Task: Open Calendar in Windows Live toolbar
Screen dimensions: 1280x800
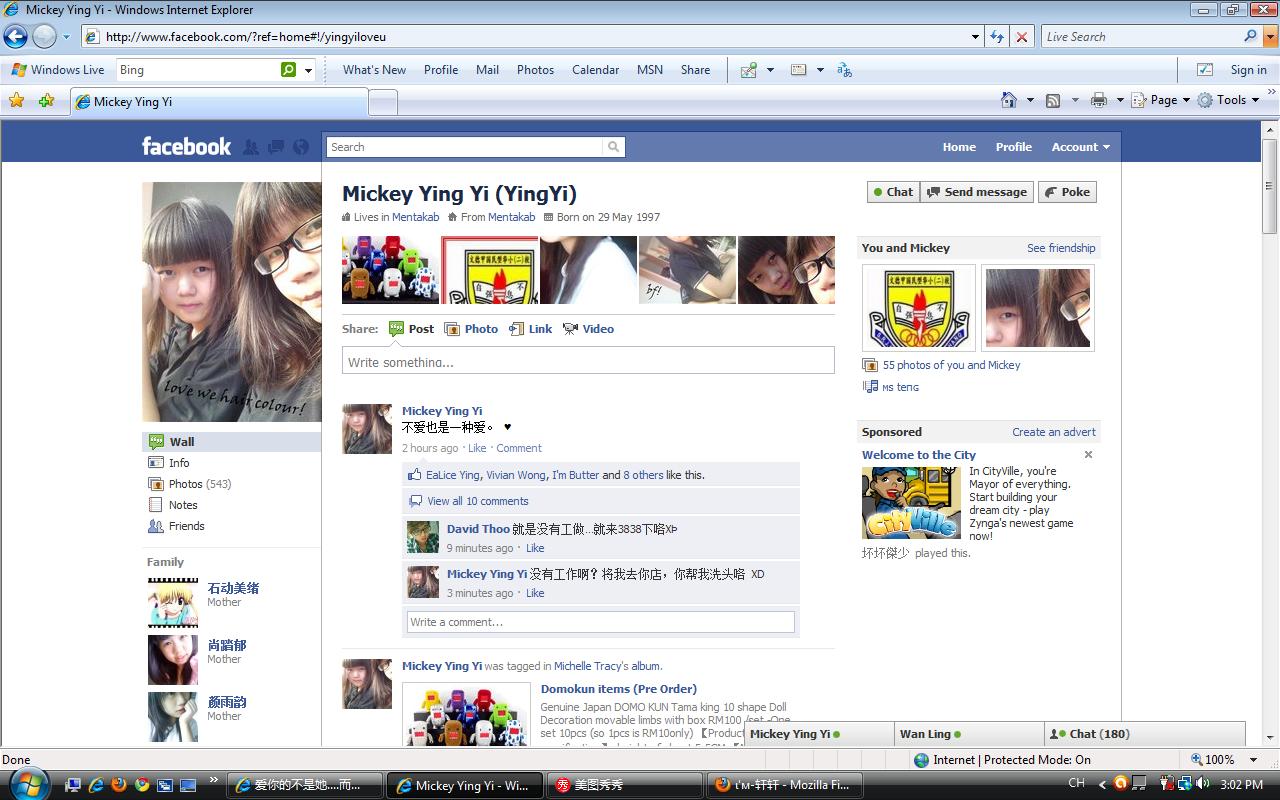Action: point(595,70)
